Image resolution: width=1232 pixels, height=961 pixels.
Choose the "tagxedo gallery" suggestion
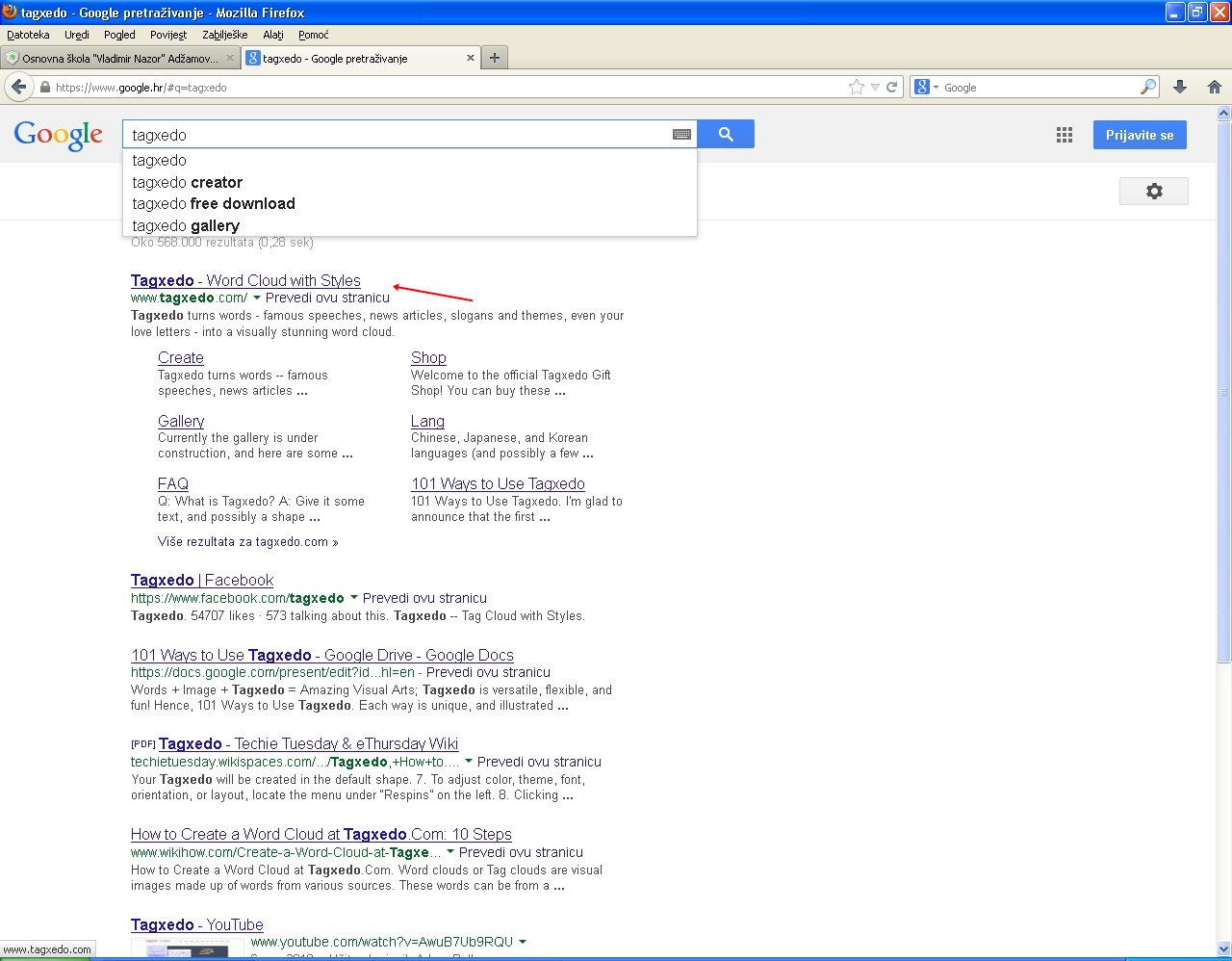(409, 225)
